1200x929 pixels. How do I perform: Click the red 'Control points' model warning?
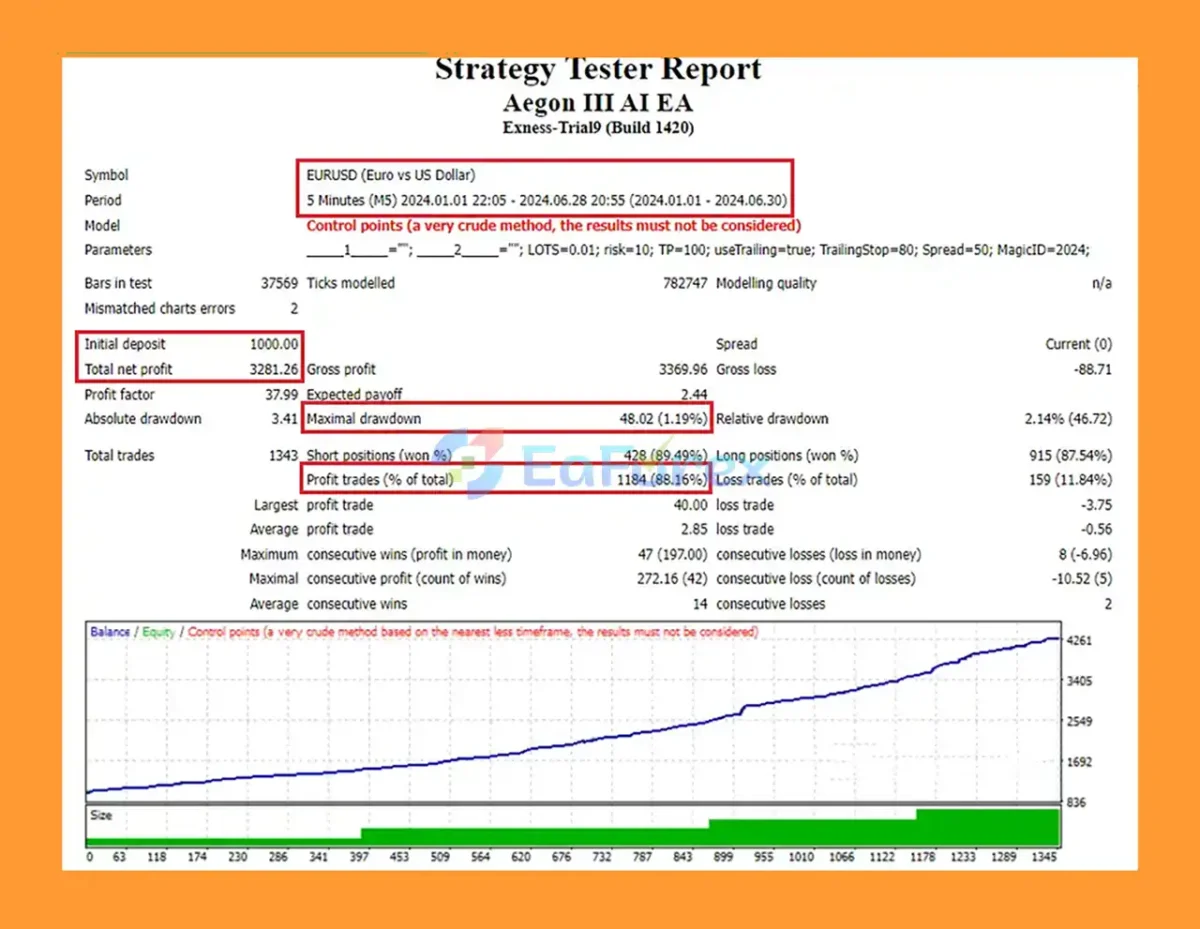click(553, 226)
